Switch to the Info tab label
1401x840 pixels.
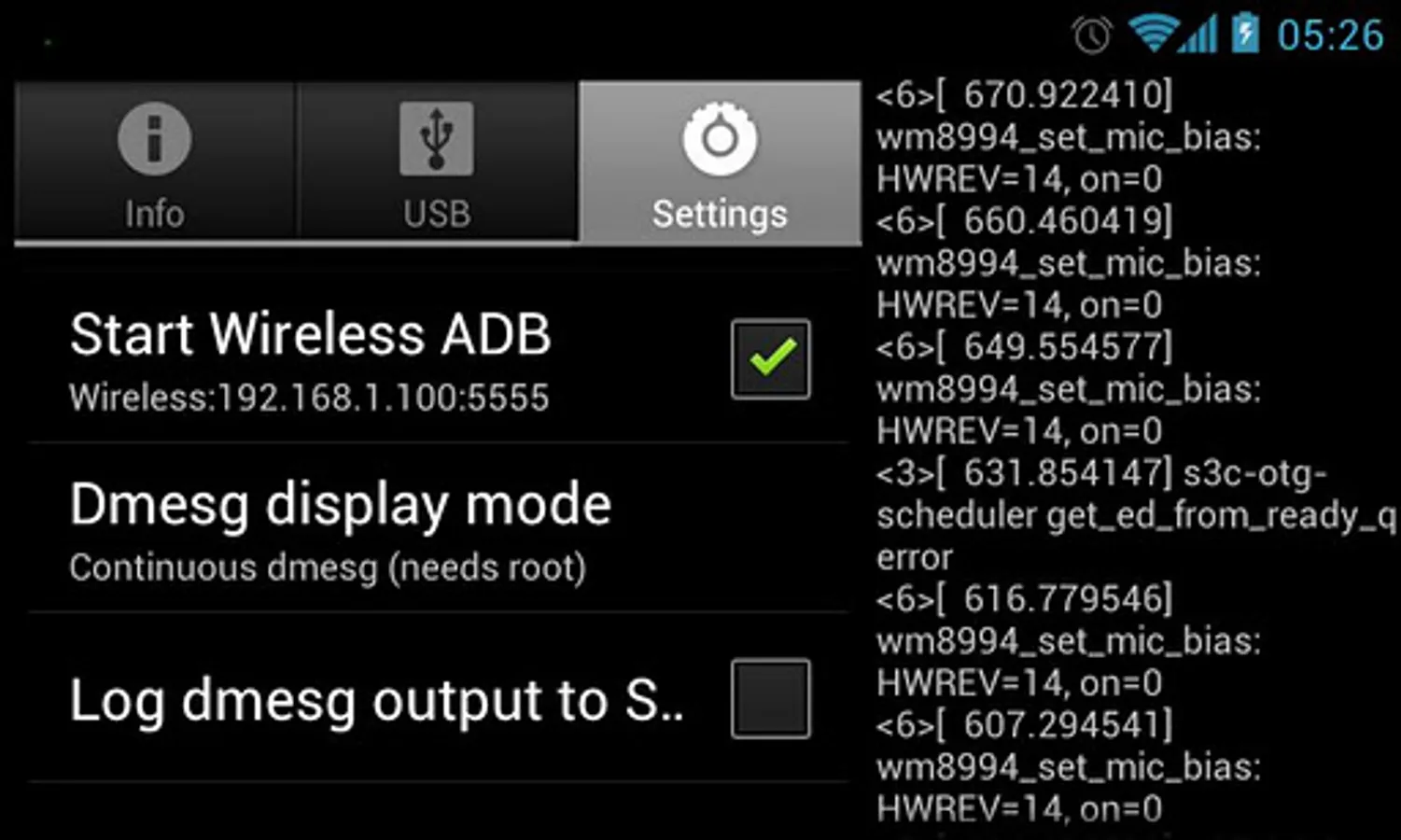[x=155, y=214]
